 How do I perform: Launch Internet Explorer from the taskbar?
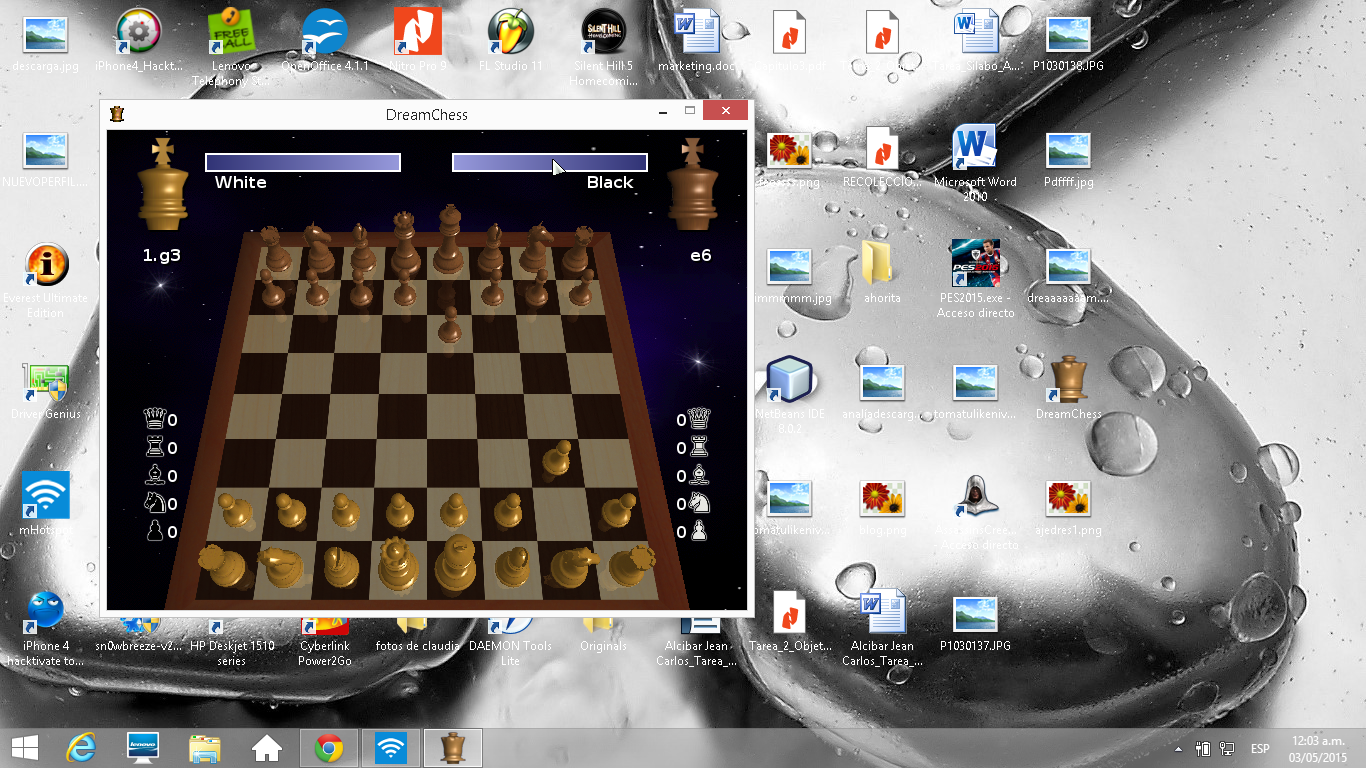[x=80, y=748]
